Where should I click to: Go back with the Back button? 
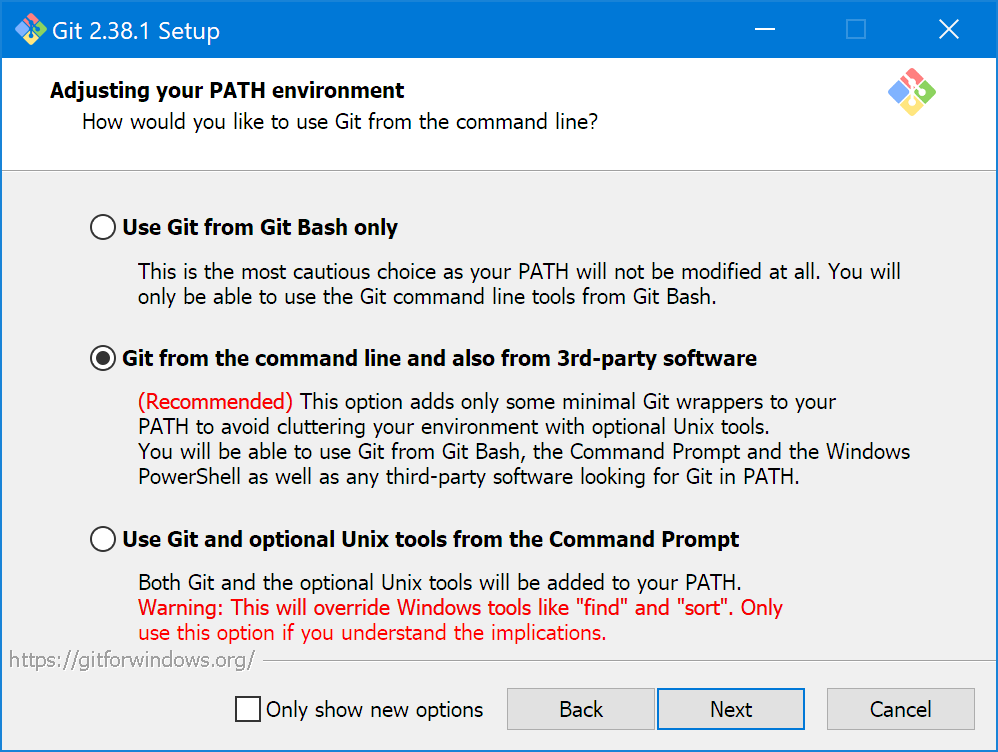[x=580, y=709]
